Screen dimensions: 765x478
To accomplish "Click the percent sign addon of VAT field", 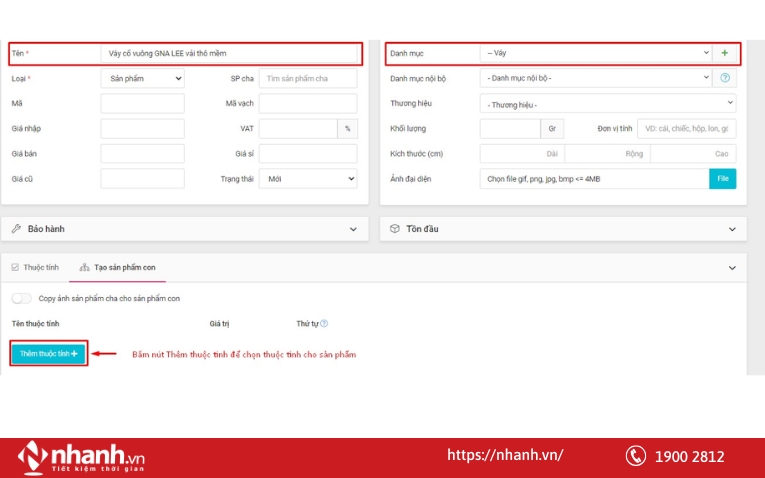I will pos(347,128).
